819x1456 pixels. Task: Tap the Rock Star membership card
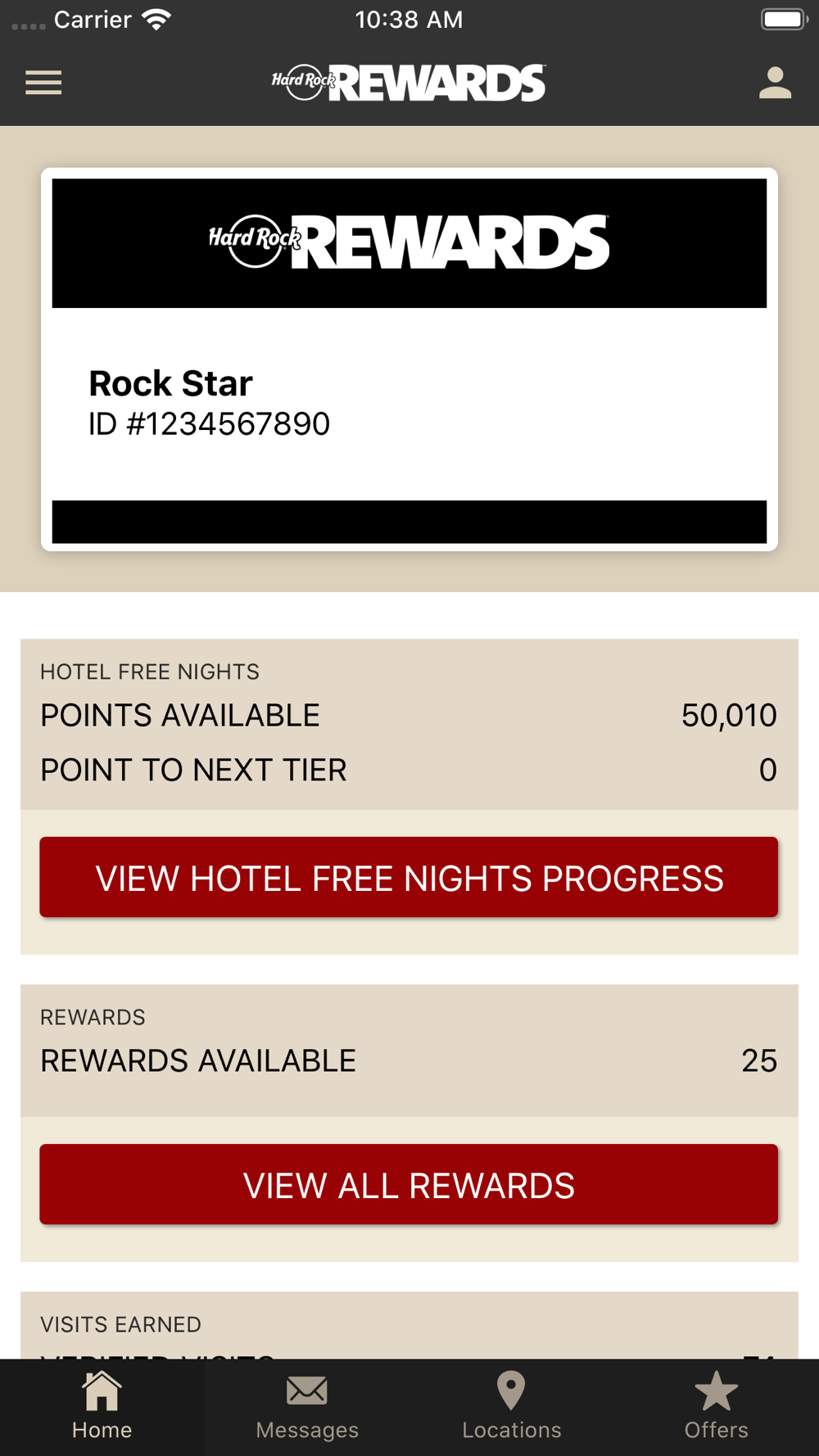[x=409, y=359]
